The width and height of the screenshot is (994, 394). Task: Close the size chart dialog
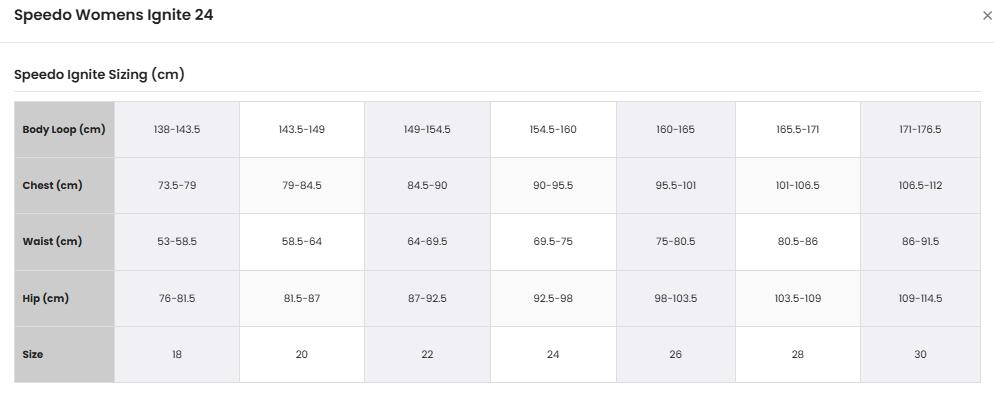[986, 16]
